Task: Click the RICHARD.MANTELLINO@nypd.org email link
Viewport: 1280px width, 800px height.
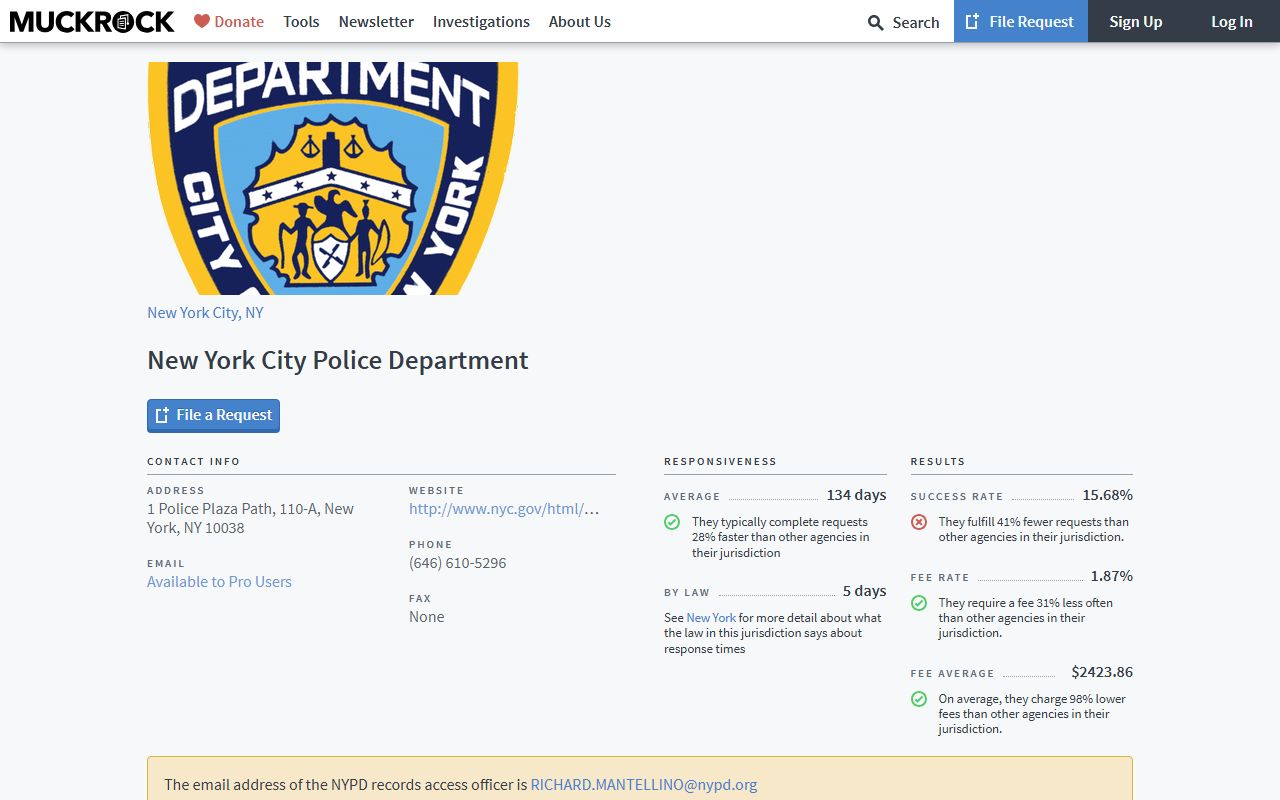Action: (644, 784)
